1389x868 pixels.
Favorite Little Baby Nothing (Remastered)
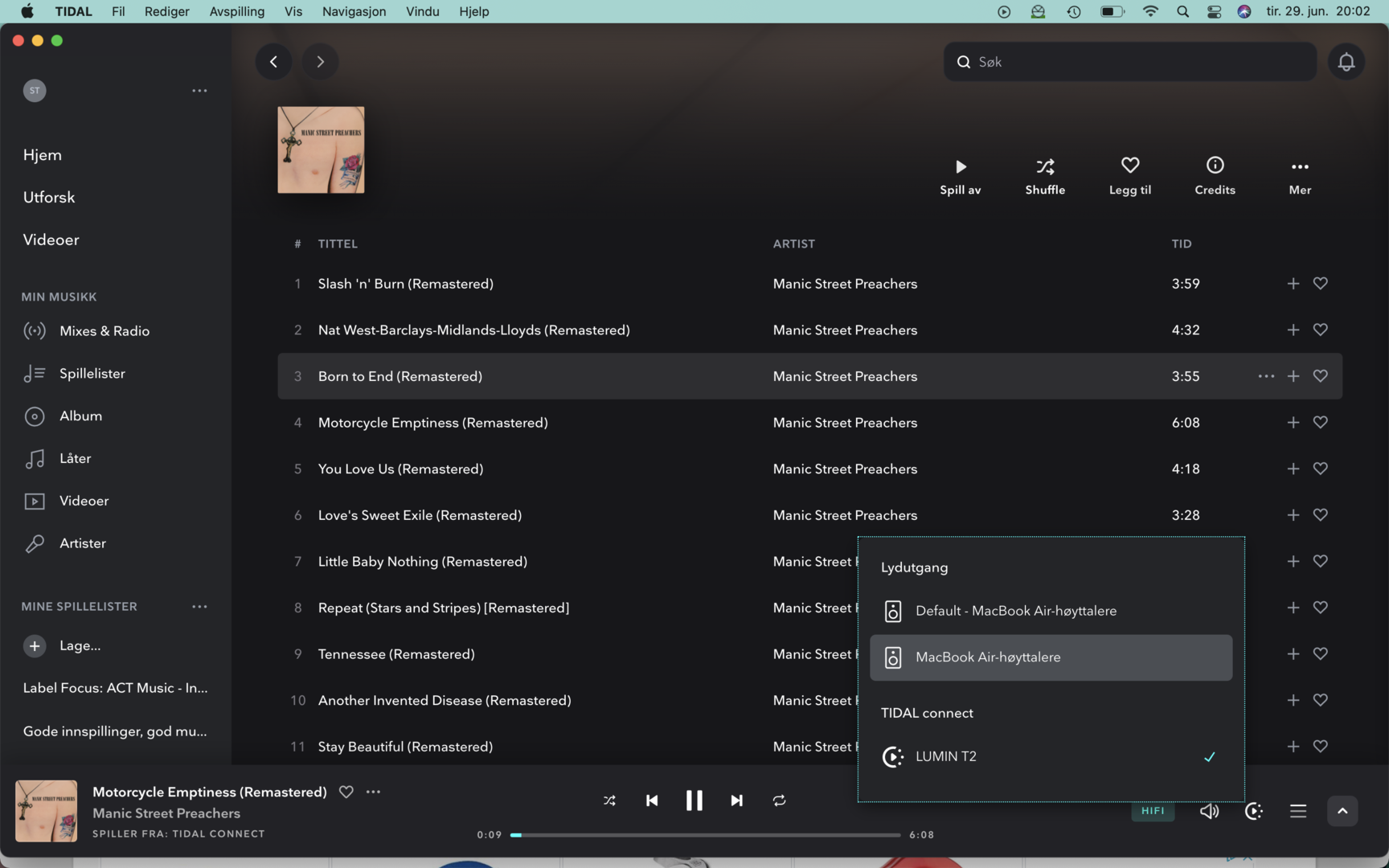(x=1320, y=561)
